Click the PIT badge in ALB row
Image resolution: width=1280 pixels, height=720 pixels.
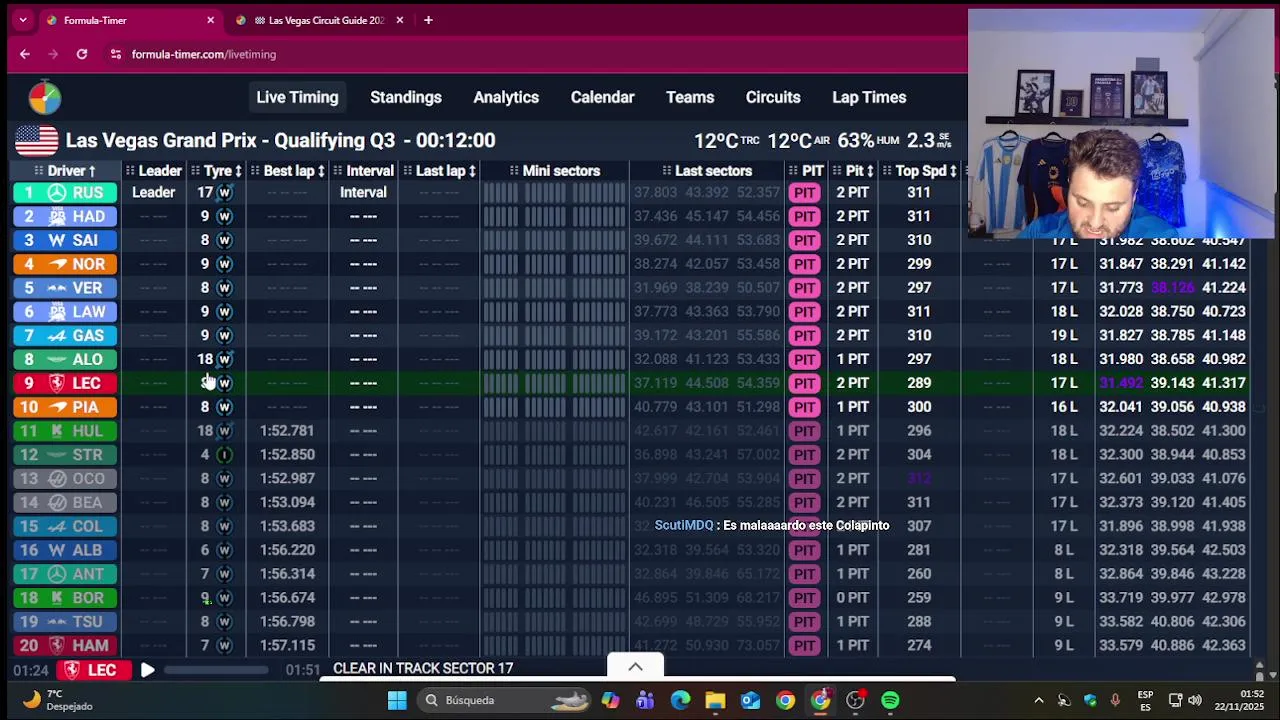tap(805, 550)
